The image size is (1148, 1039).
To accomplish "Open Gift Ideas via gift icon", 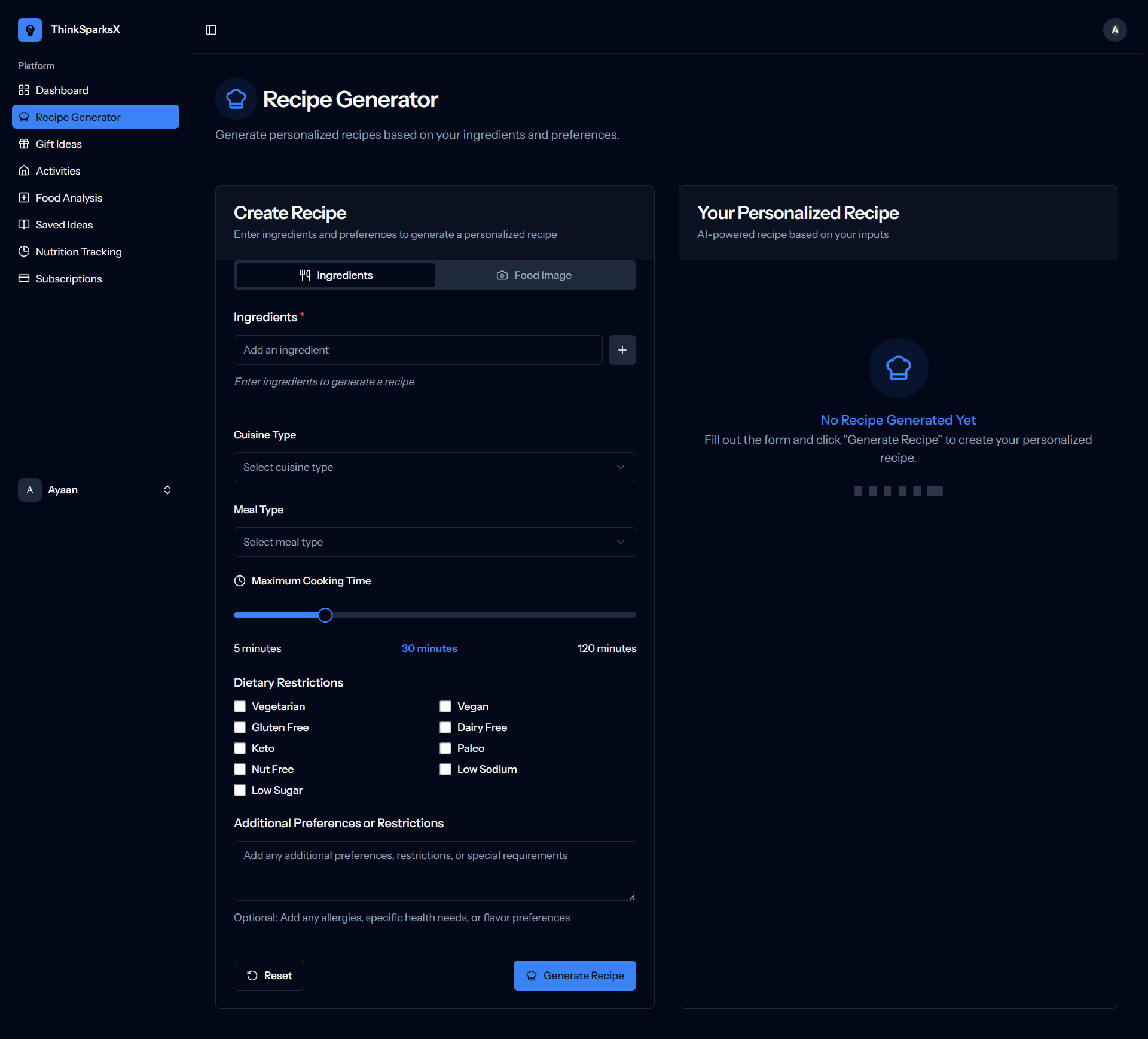I will pos(24,144).
